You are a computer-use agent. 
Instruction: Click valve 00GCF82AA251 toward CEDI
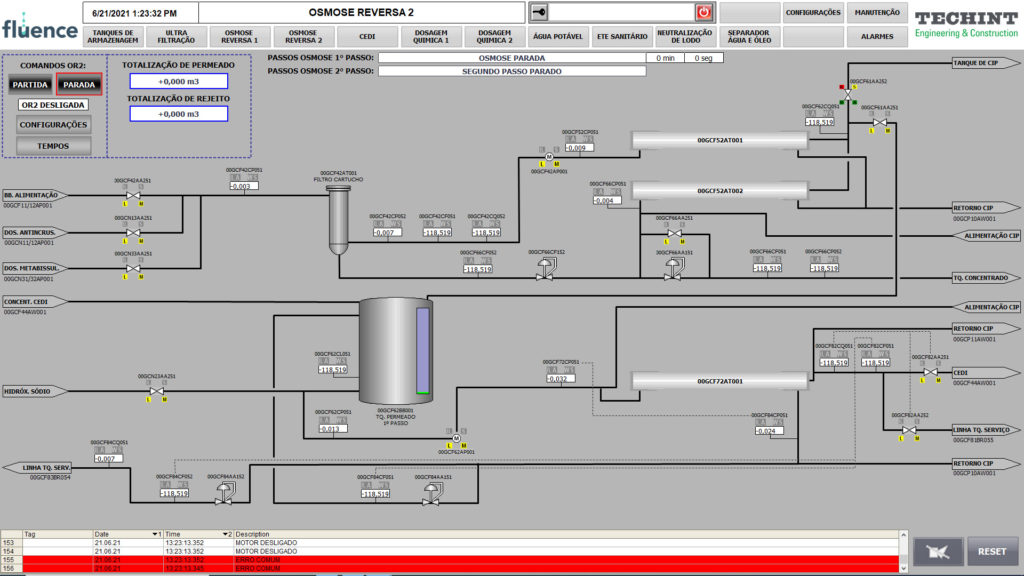[931, 373]
